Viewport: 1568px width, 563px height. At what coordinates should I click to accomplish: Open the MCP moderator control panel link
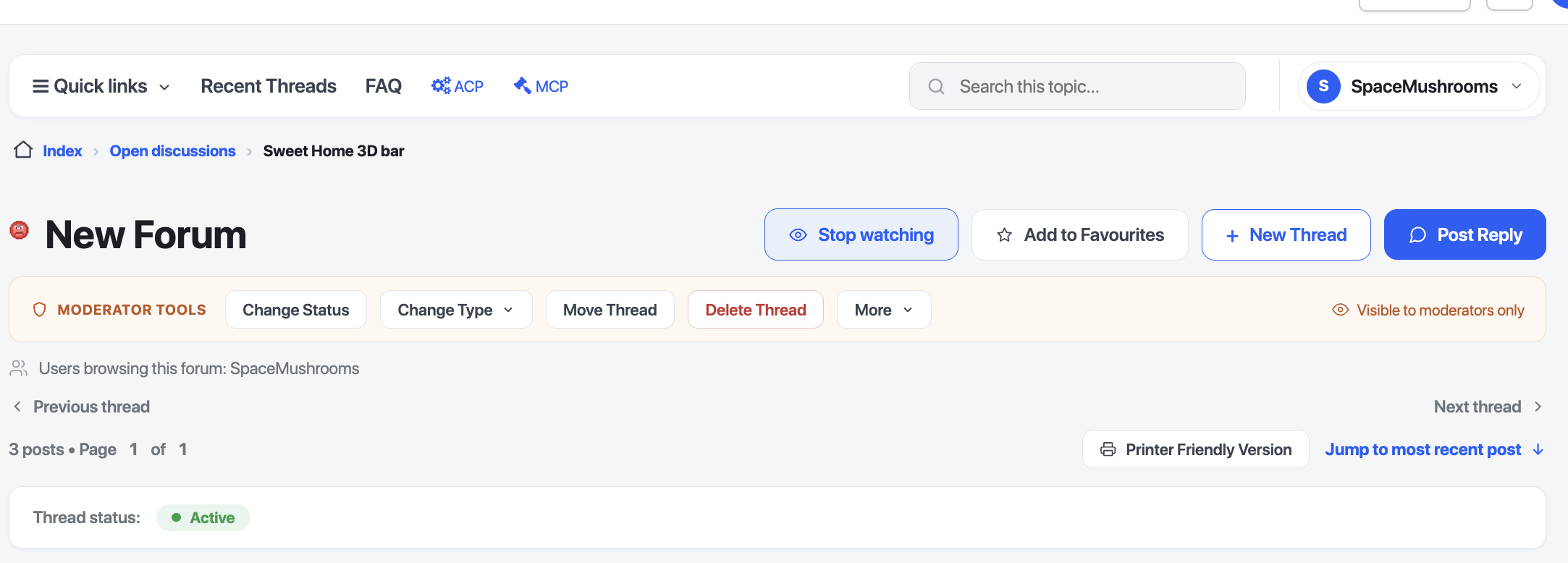[541, 86]
